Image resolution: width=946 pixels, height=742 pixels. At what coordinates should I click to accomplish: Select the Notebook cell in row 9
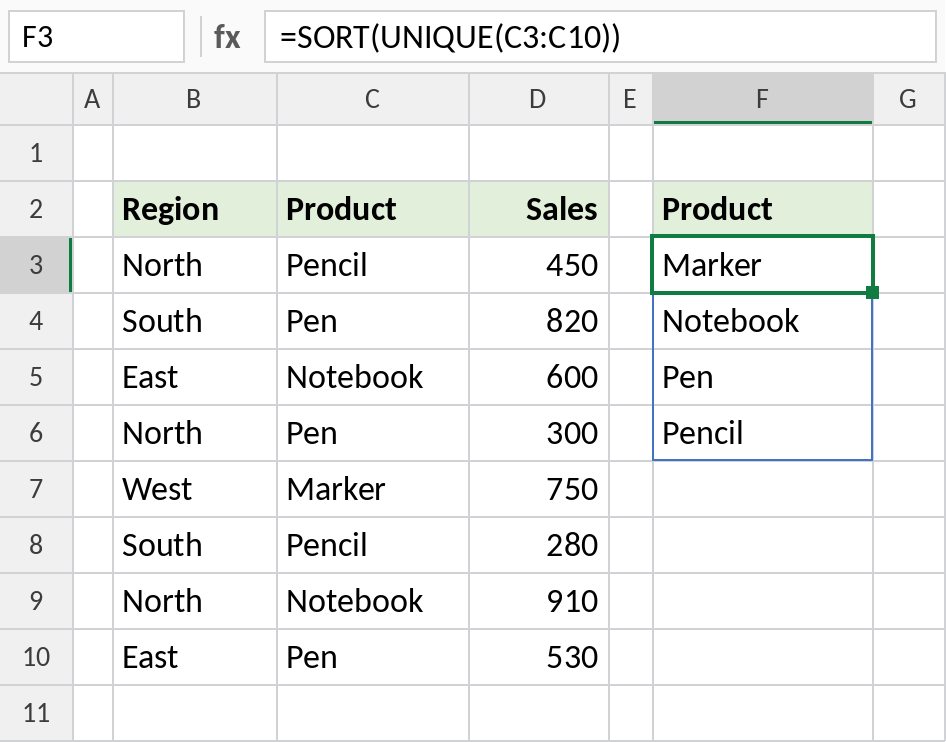tap(373, 601)
